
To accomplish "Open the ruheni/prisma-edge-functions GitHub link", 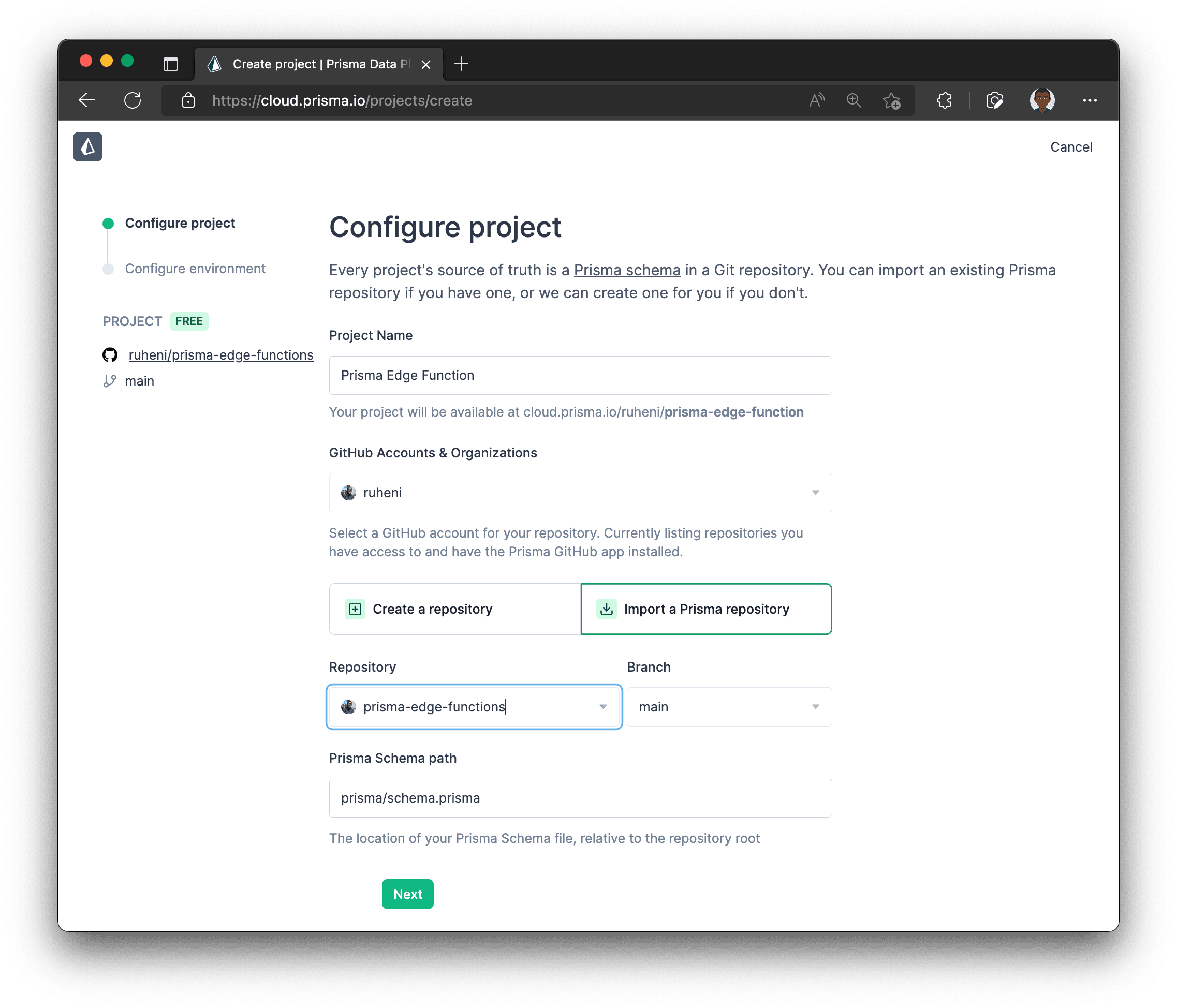I will click(x=221, y=355).
